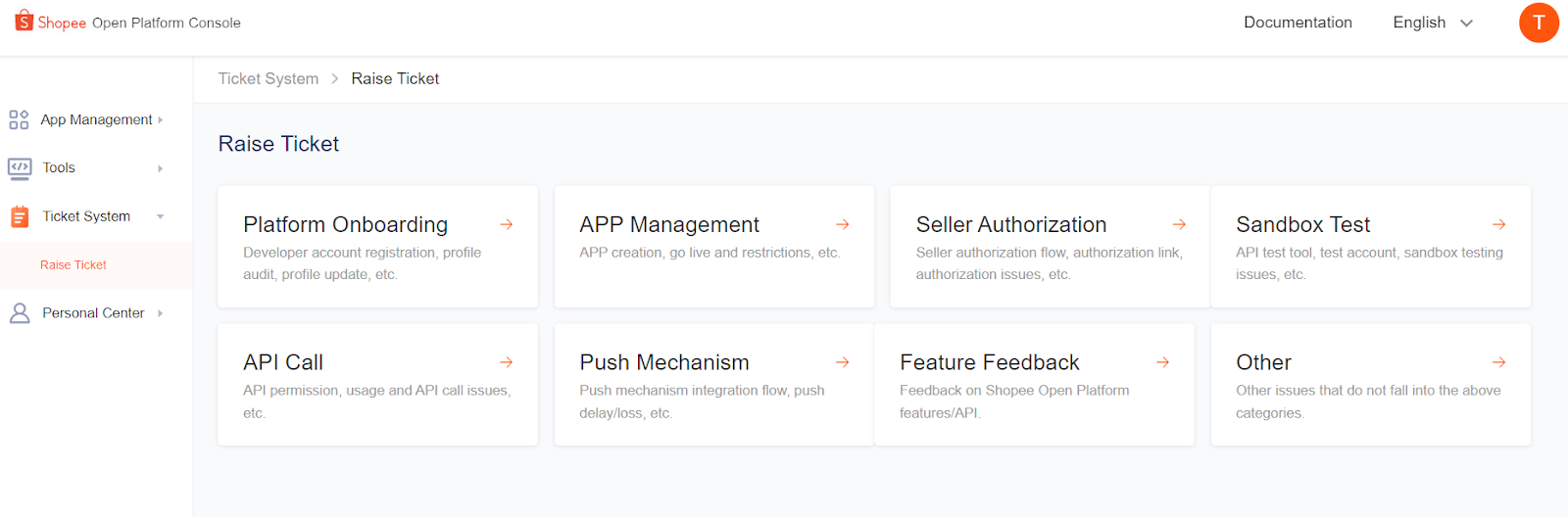Click the arrow on Push Mechanism card
The height and width of the screenshot is (517, 1568).
(842, 362)
